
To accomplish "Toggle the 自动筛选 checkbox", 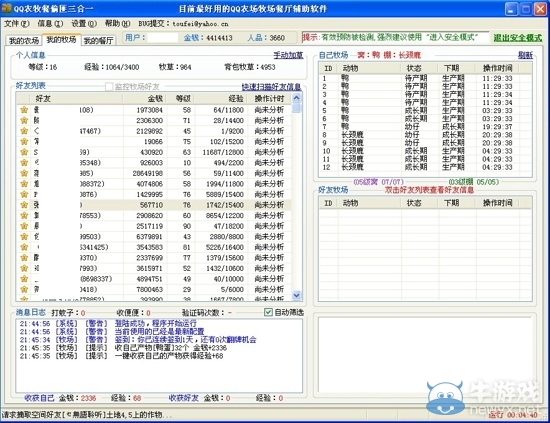I will click(268, 312).
